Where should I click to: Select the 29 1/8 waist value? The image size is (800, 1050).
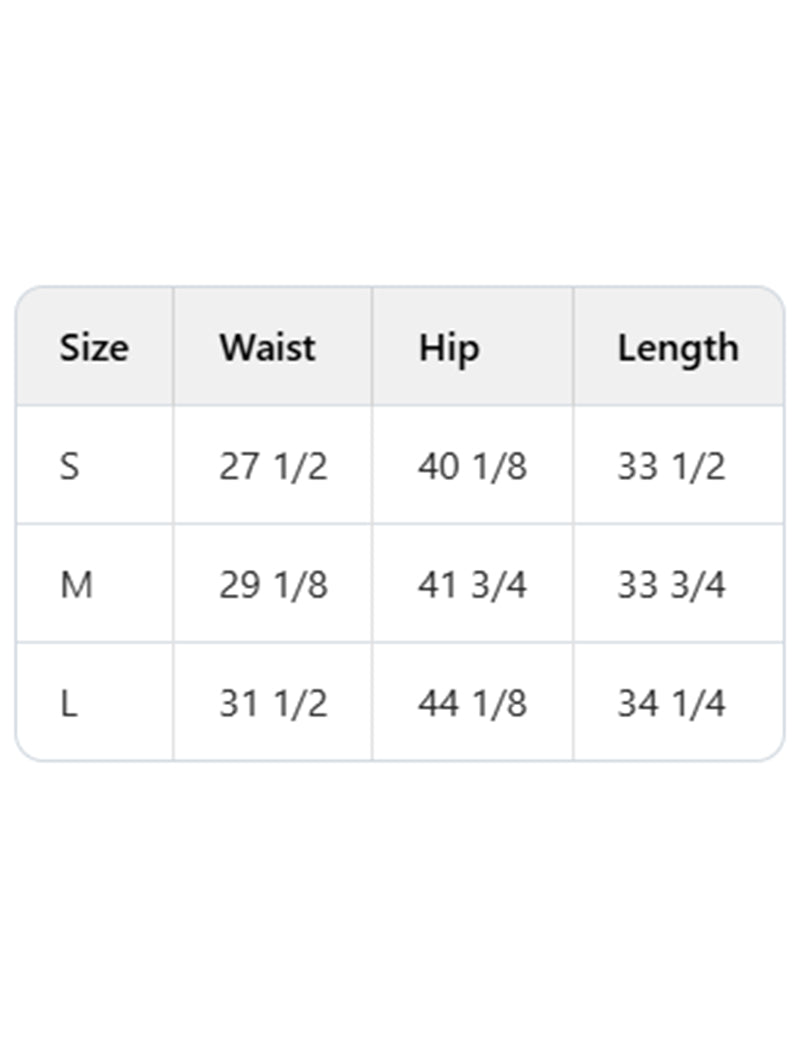[273, 585]
